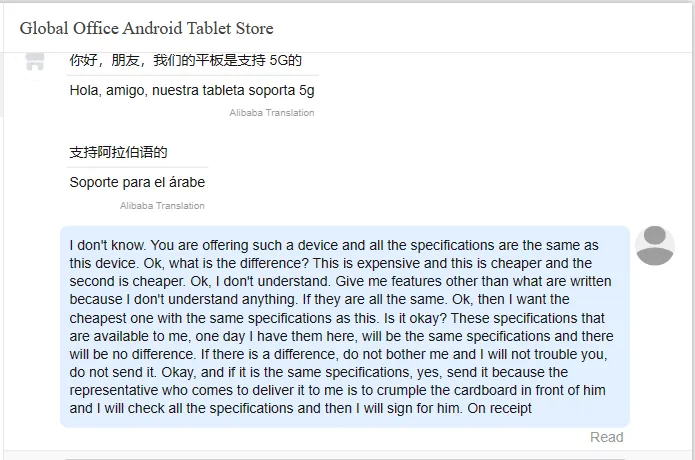Screen dimensions: 695x460
Task: Click the word 'Store' in the header title
Action: [254, 28]
